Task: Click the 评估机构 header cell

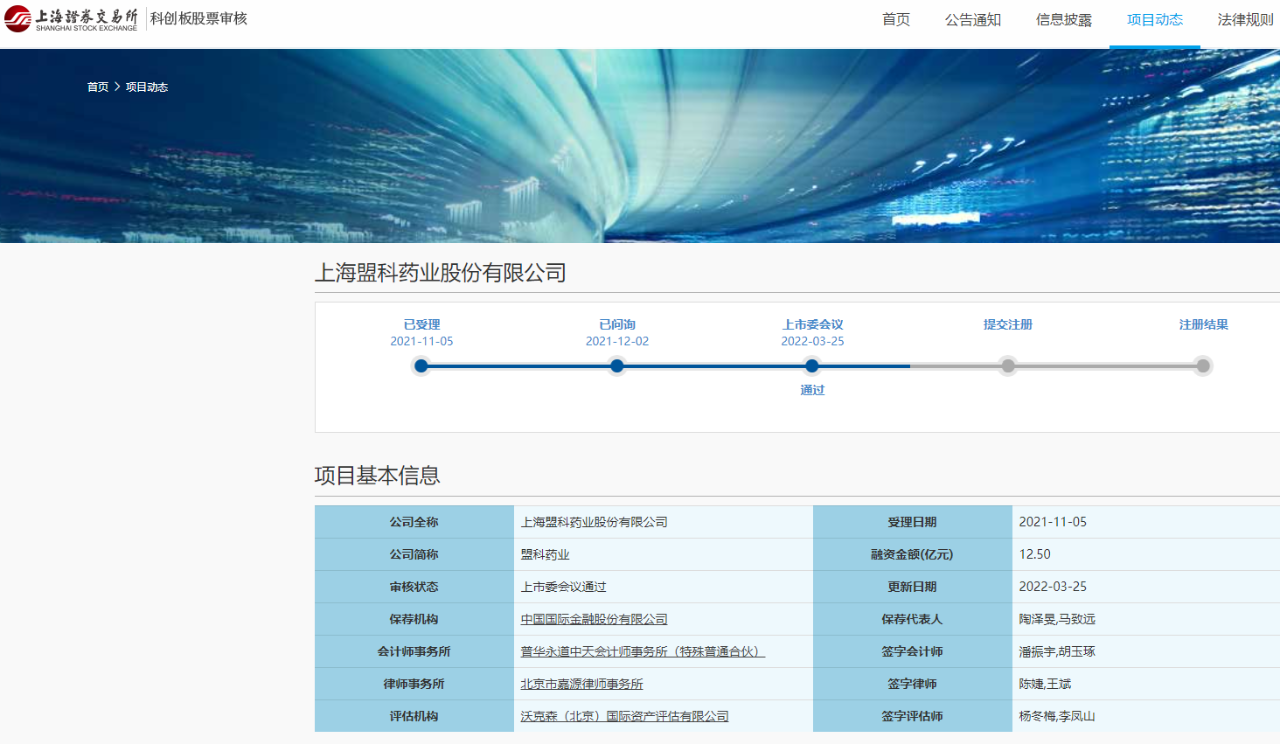Action: (414, 716)
